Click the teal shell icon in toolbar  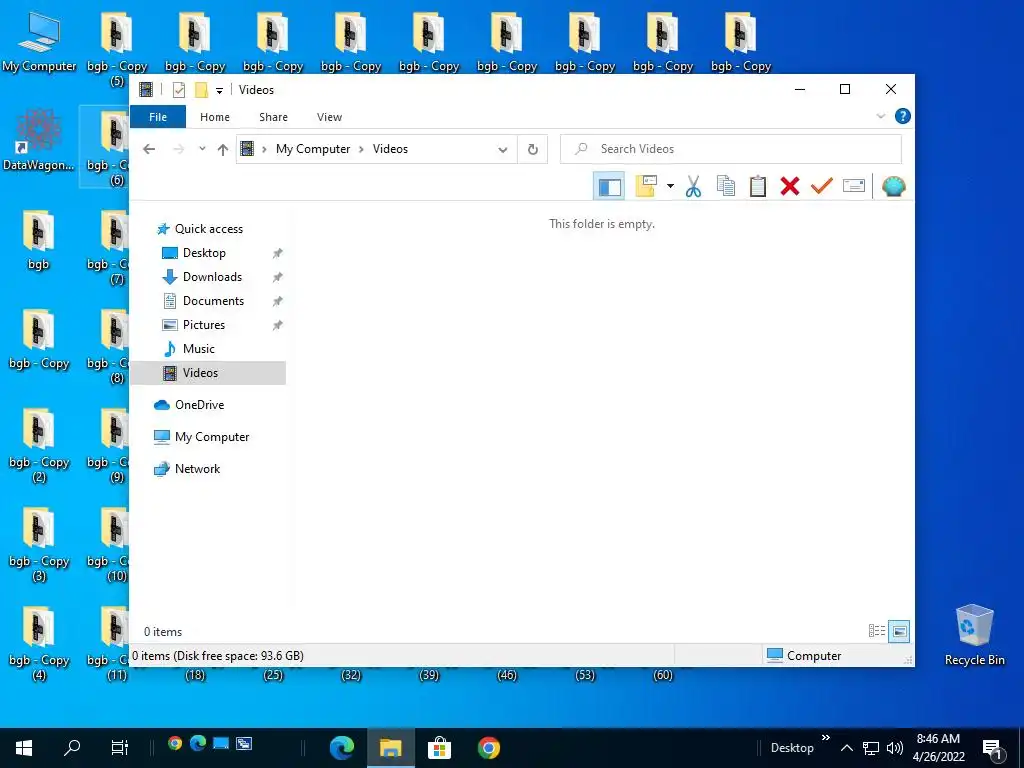(x=893, y=187)
